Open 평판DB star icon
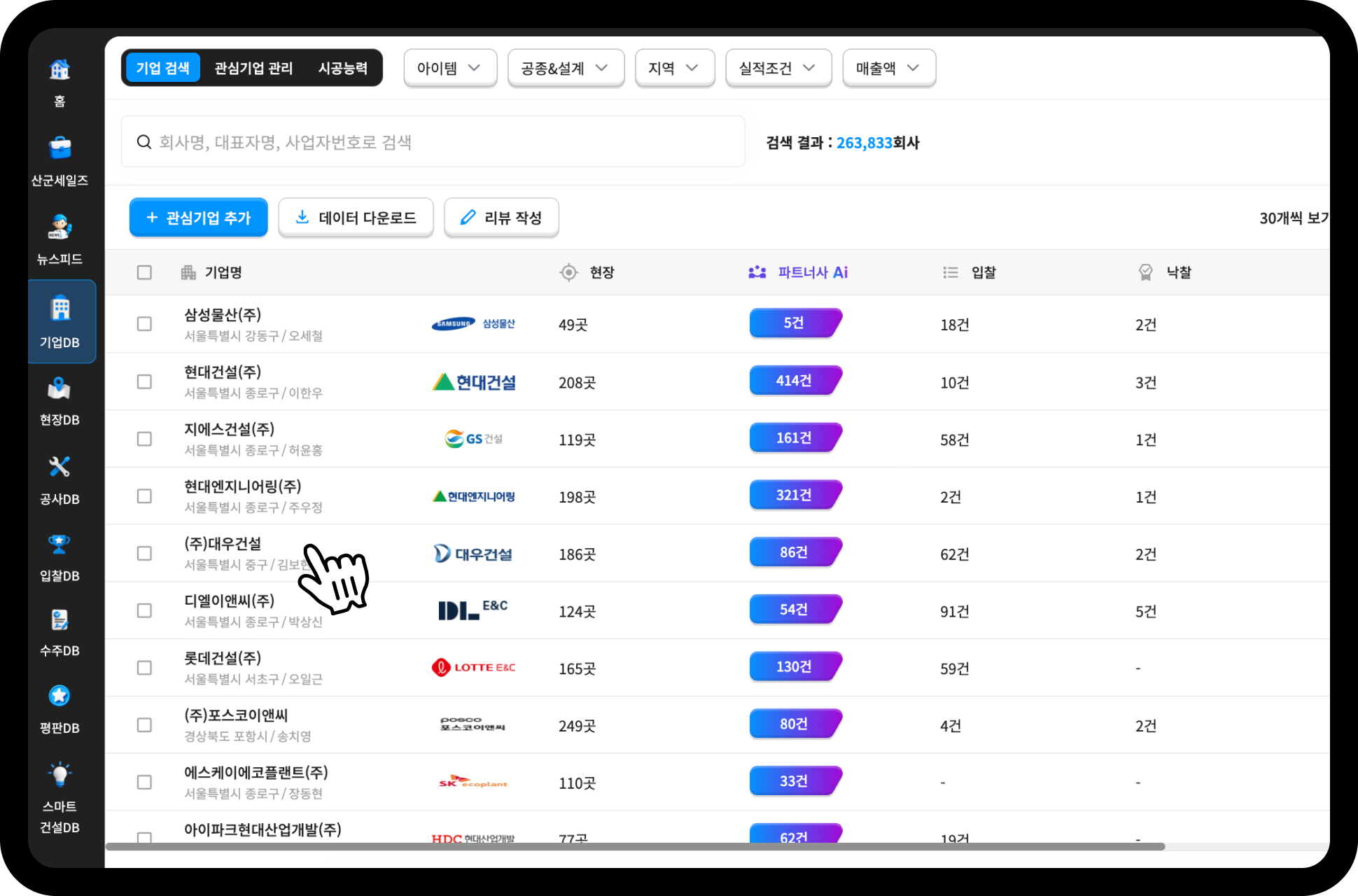This screenshot has height=896, width=1358. 59,696
